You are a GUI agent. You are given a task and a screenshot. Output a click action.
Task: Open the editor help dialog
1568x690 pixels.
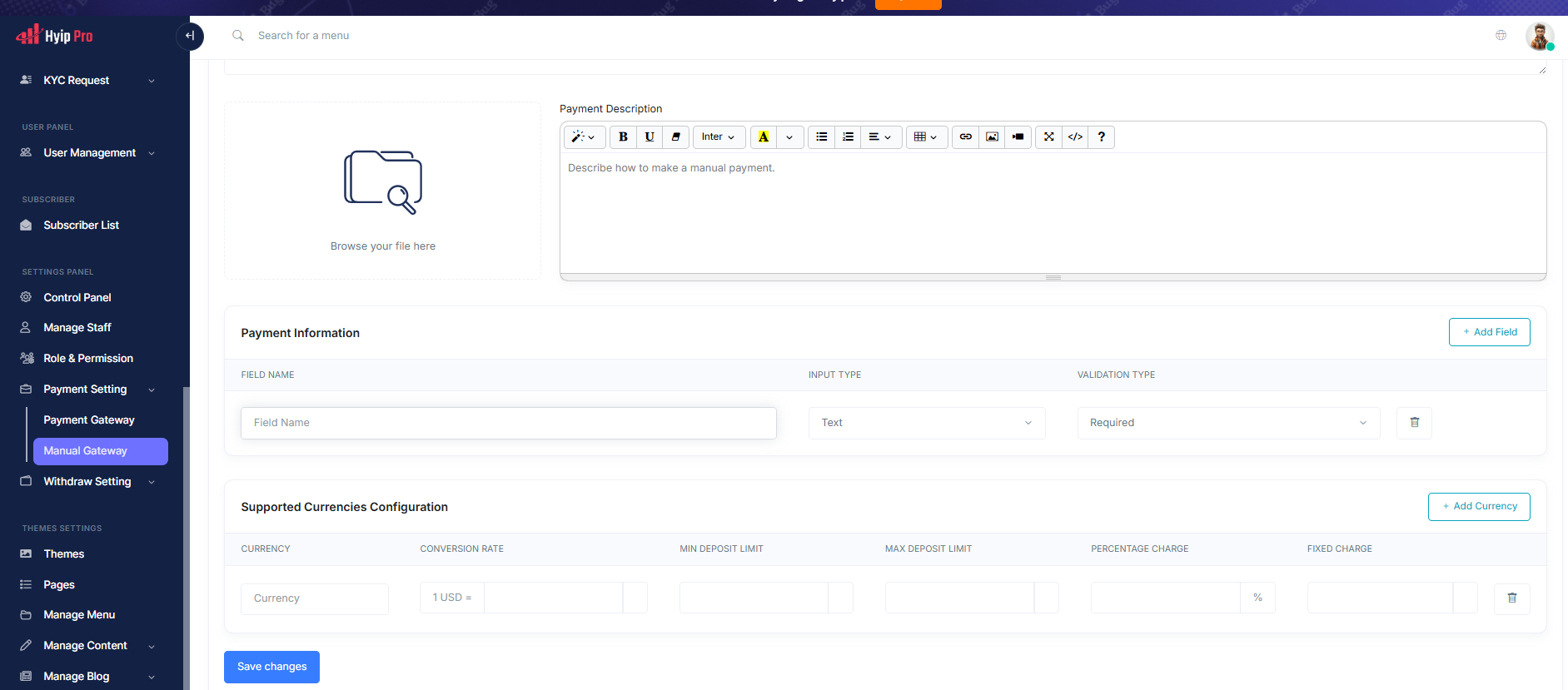click(1102, 137)
